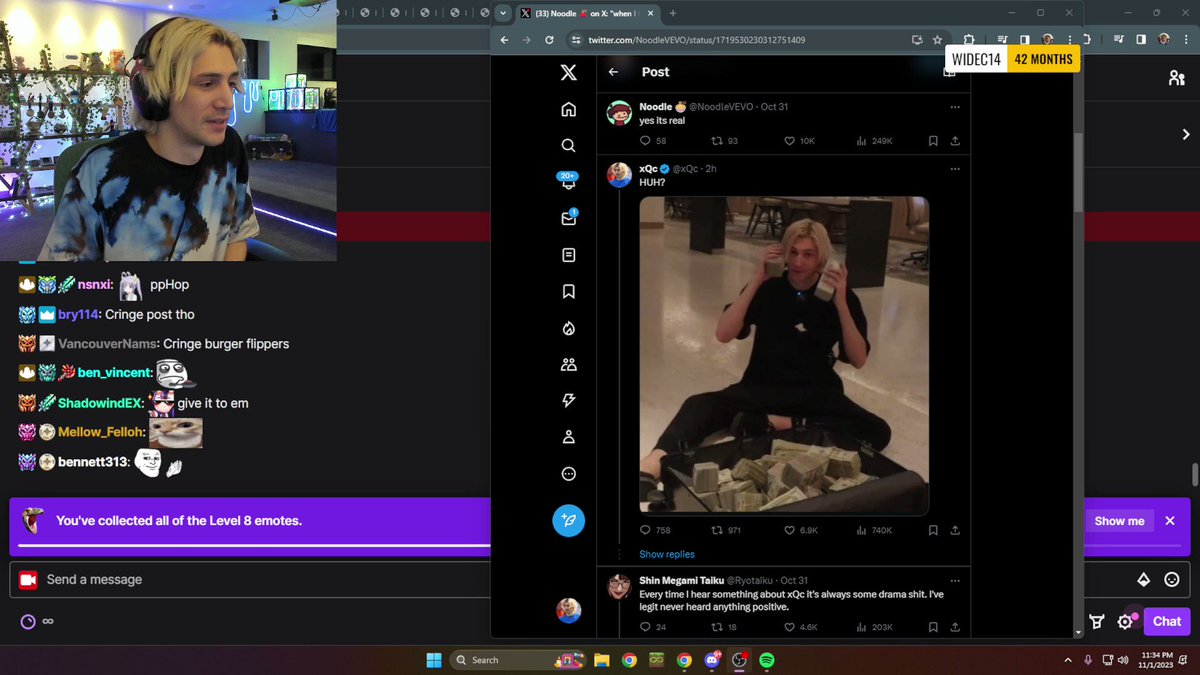The width and height of the screenshot is (1200, 675).
Task: Open the X Home icon in sidebar
Action: pyautogui.click(x=568, y=109)
